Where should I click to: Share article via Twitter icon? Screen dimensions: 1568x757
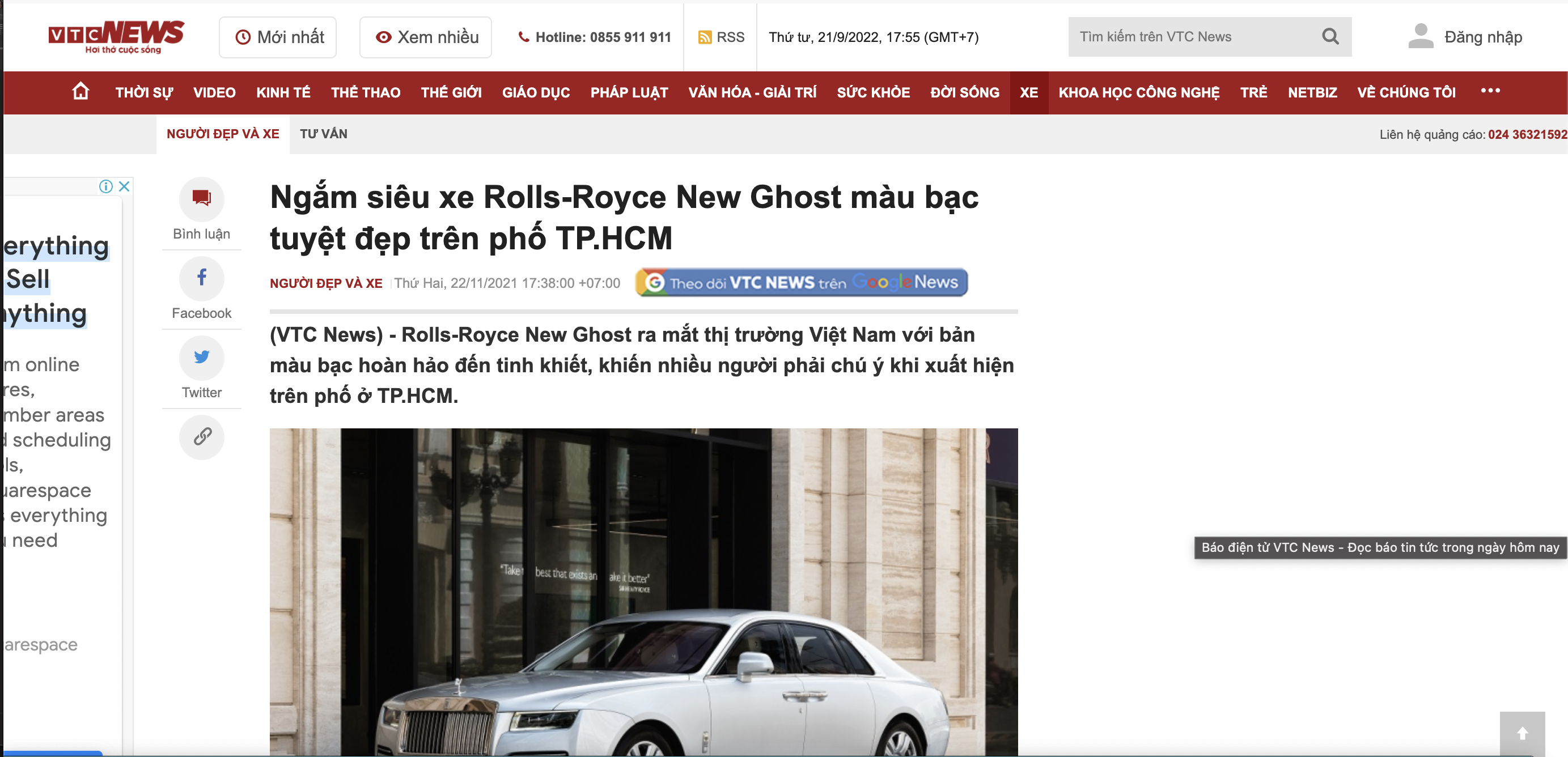click(x=201, y=357)
